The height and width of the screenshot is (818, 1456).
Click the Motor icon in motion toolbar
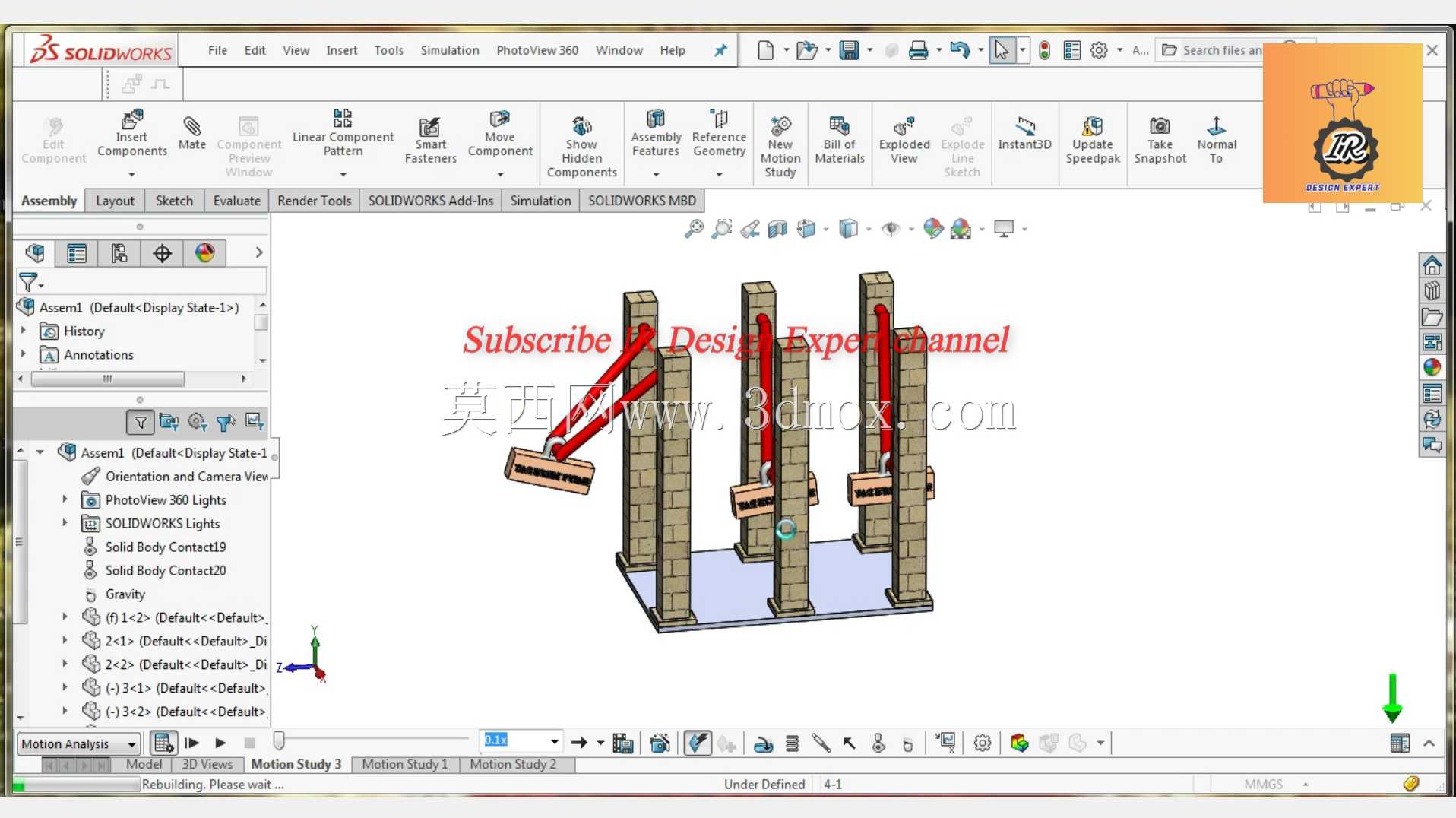coord(763,743)
